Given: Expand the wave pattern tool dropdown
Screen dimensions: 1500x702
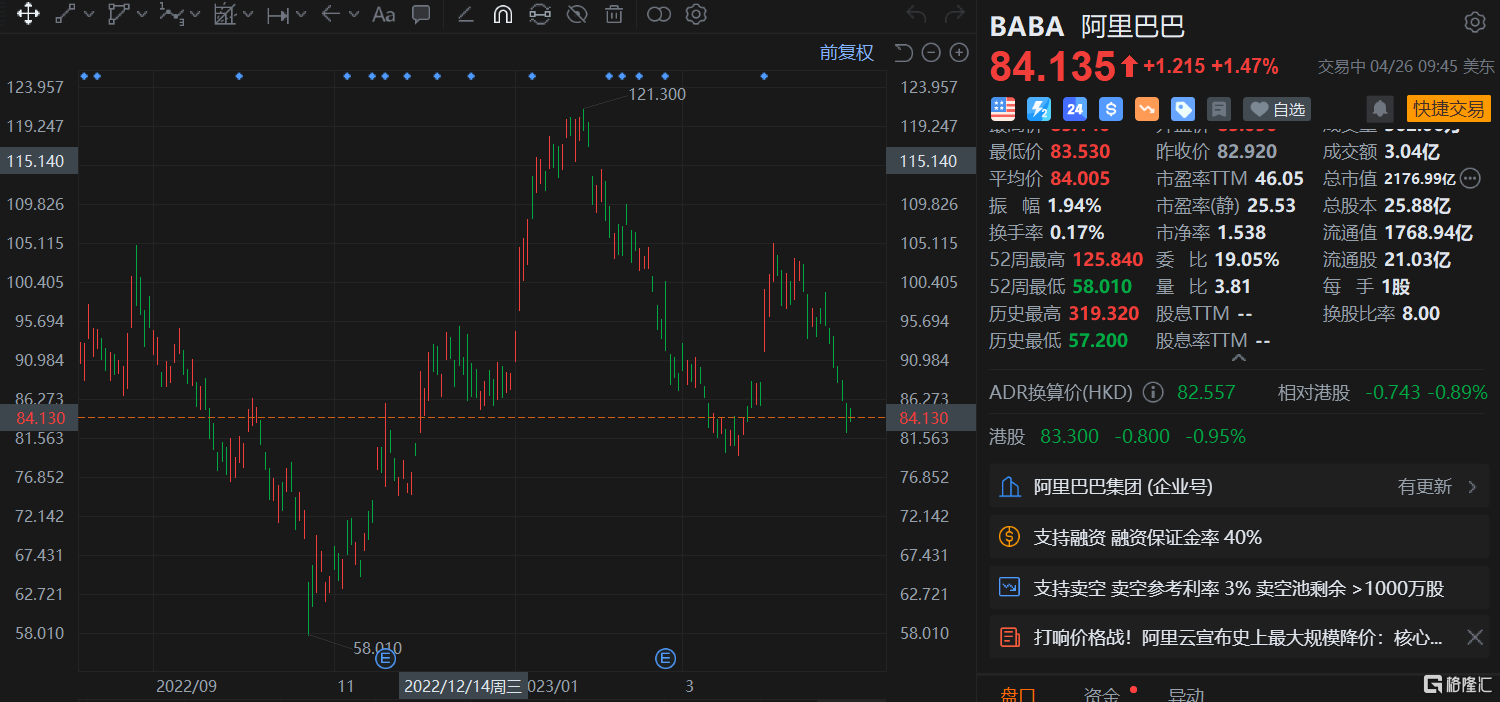Looking at the screenshot, I should 195,14.
